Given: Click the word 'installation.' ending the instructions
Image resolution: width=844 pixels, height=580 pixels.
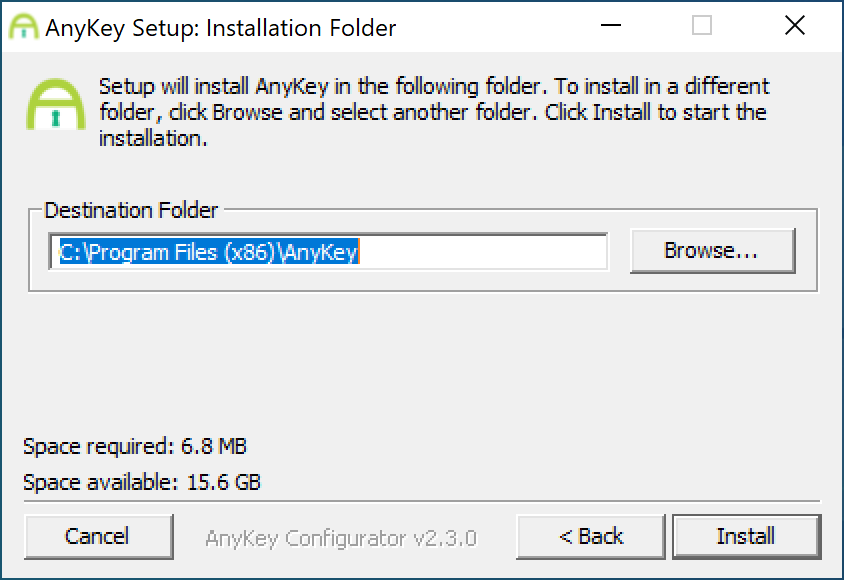Looking at the screenshot, I should [x=153, y=139].
